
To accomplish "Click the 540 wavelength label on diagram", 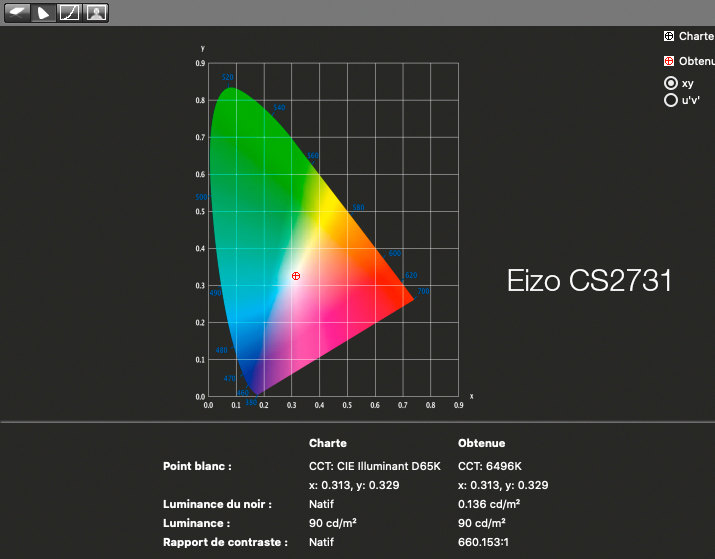I will click(x=279, y=107).
